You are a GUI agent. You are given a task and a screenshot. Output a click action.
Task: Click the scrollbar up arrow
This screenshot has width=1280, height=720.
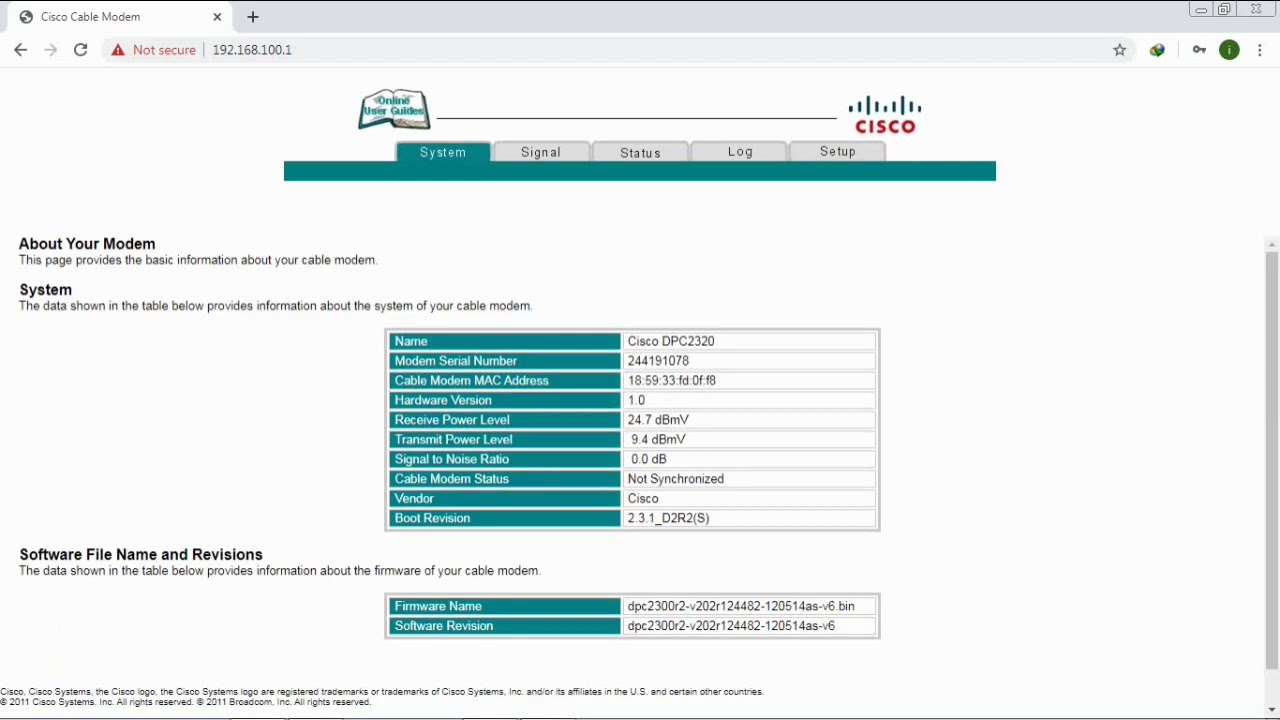[x=1272, y=244]
